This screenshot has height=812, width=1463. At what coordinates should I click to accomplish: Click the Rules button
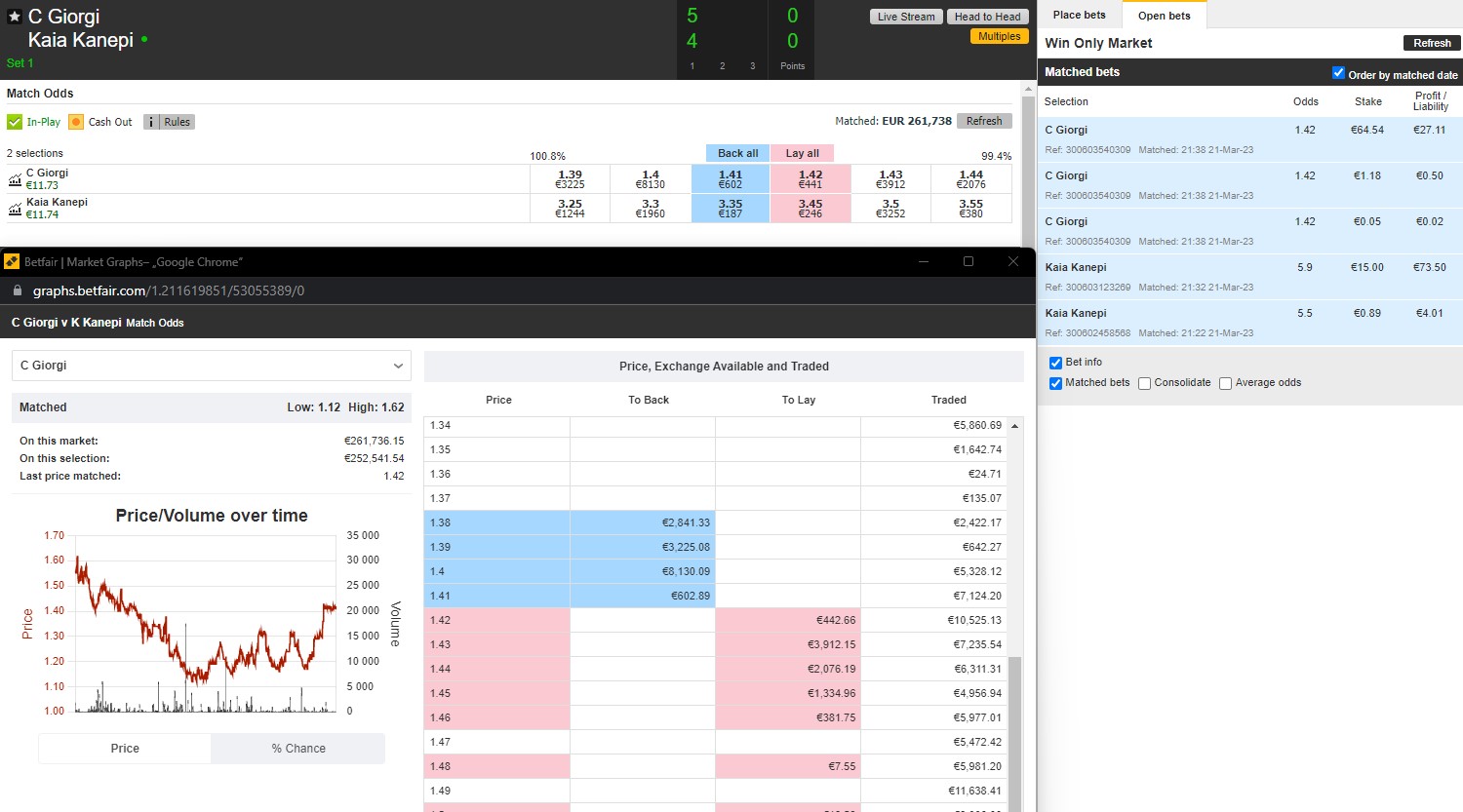click(170, 122)
